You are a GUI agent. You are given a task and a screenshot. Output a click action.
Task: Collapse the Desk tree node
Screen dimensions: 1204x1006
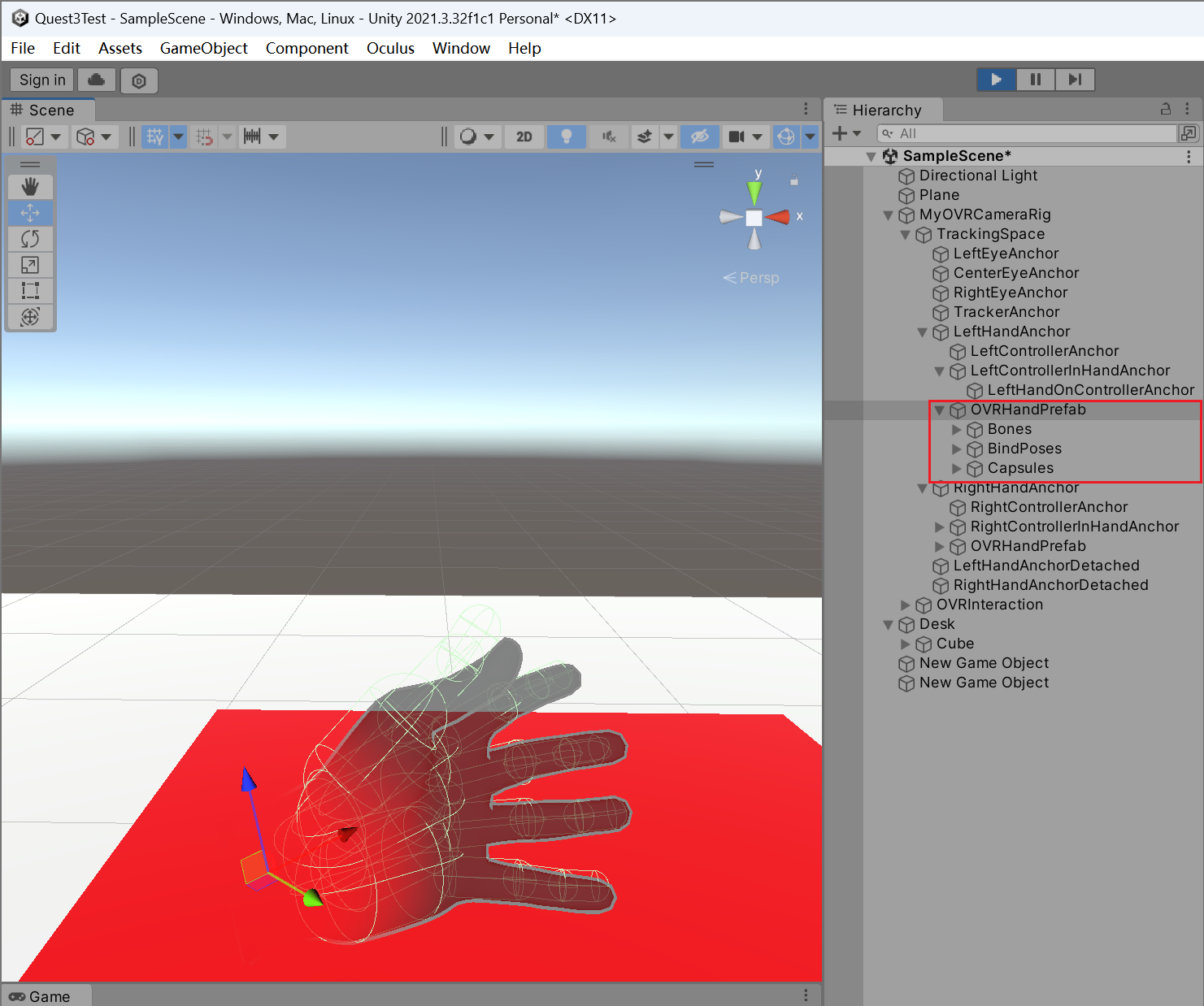coord(889,625)
